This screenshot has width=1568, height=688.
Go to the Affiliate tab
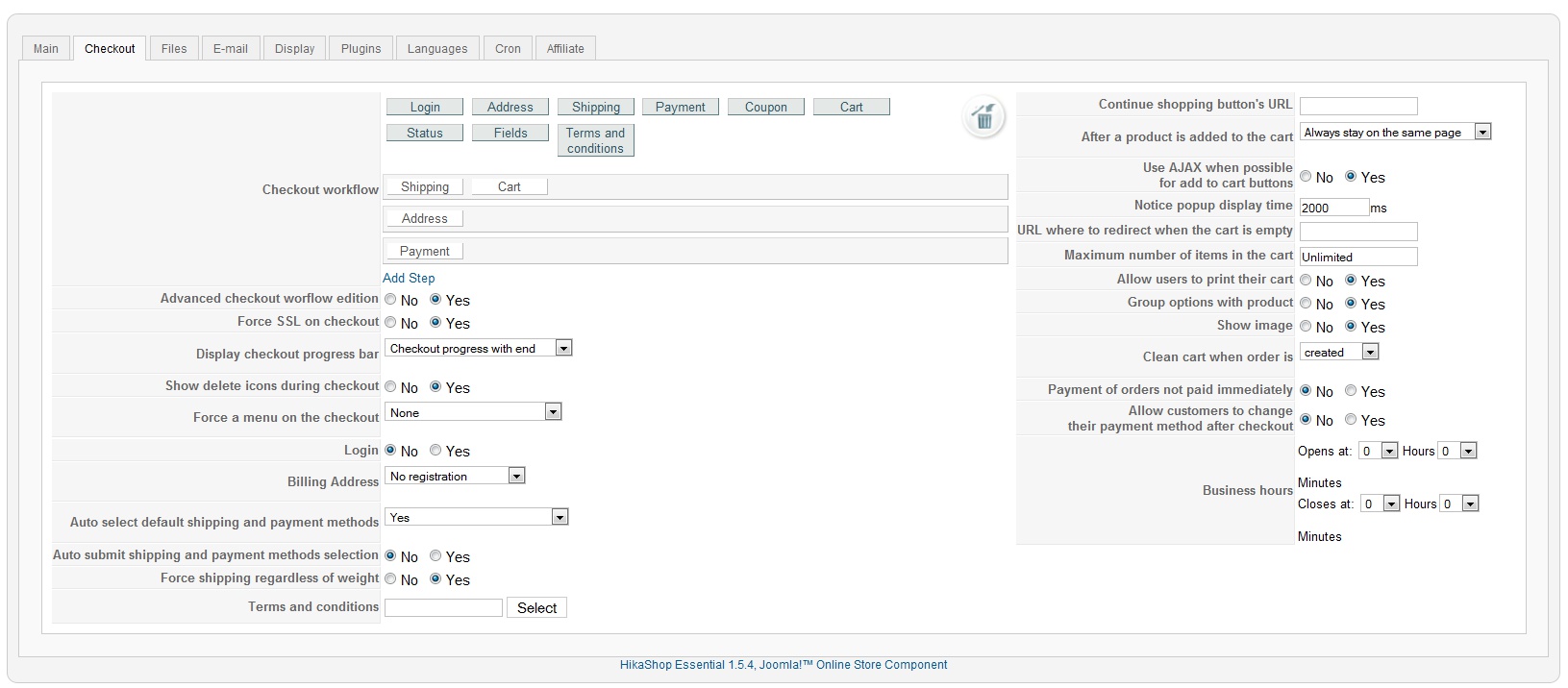(565, 48)
